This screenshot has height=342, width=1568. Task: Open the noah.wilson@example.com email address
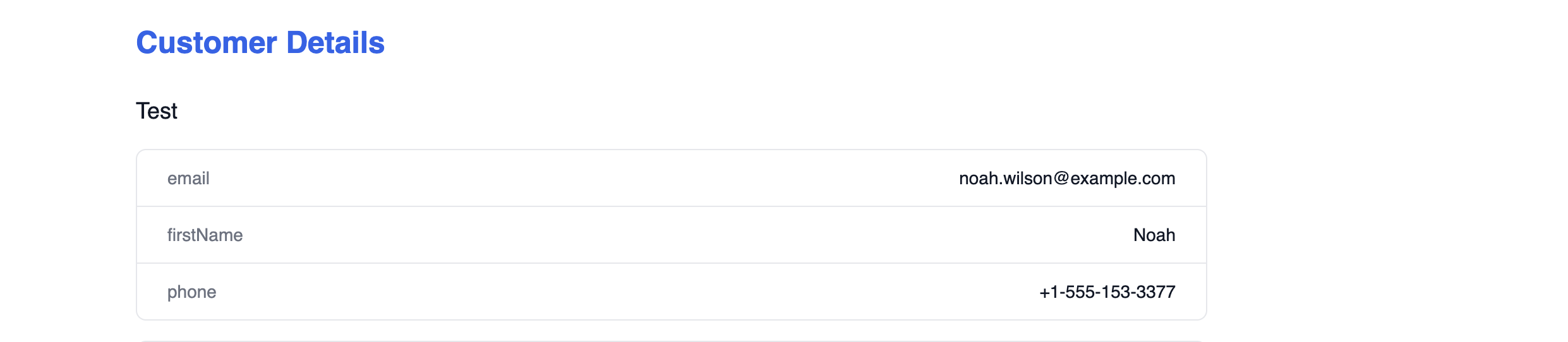coord(1066,179)
